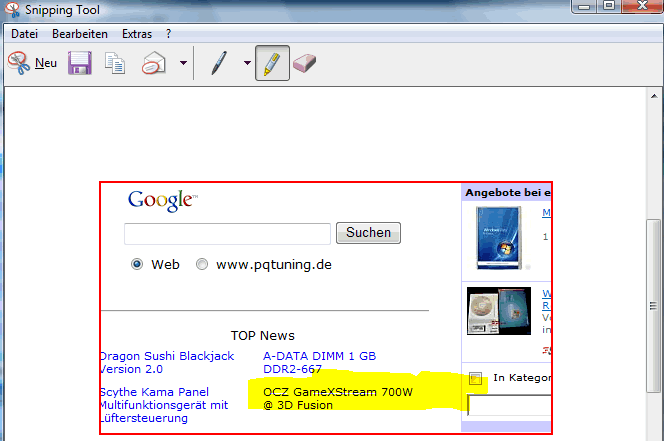Open the A-DATA DIMM 1 GB DDR2-667 link
Screen dimensions: 664x441
click(319, 363)
